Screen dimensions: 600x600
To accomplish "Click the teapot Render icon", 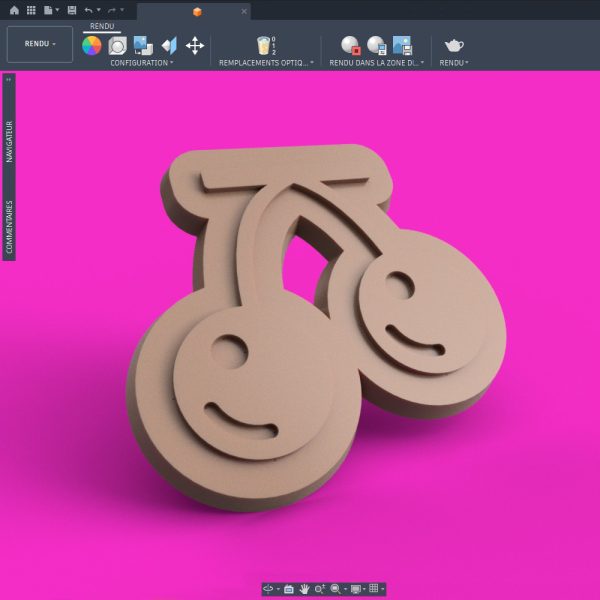I will pos(454,46).
